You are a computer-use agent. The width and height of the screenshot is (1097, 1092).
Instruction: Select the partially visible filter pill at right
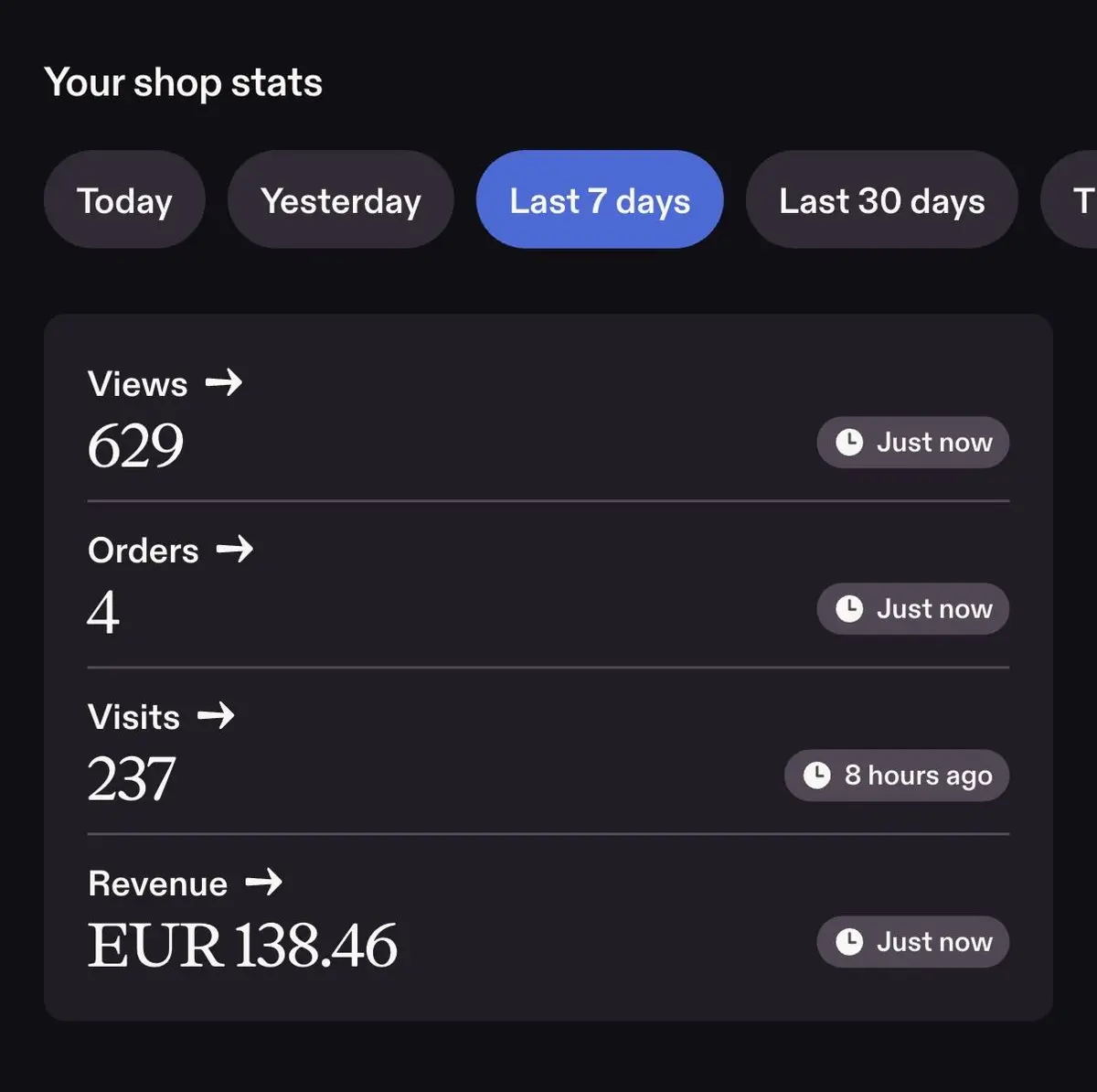(1070, 199)
